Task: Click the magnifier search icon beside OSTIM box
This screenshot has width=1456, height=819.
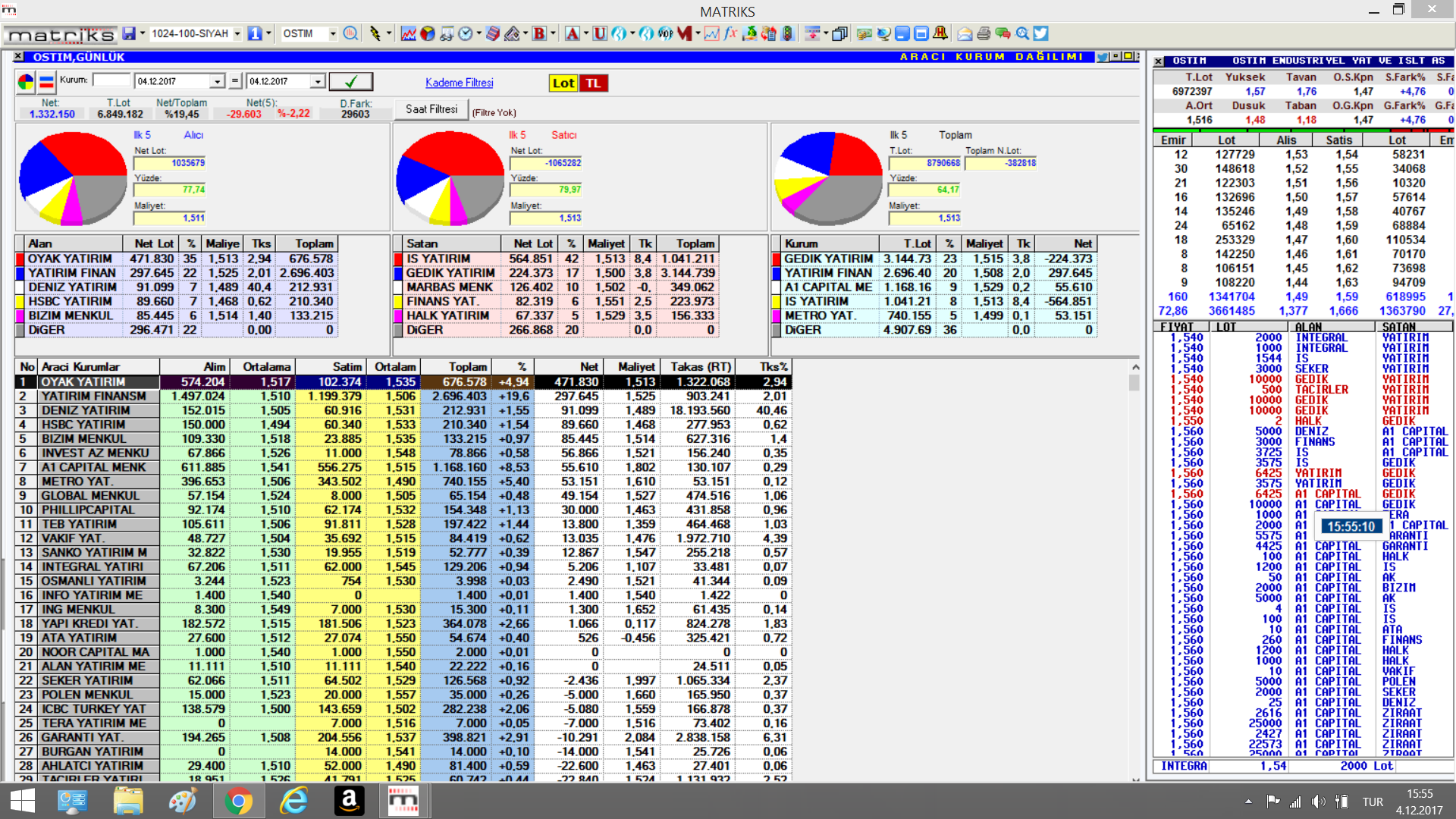Action: (x=350, y=33)
